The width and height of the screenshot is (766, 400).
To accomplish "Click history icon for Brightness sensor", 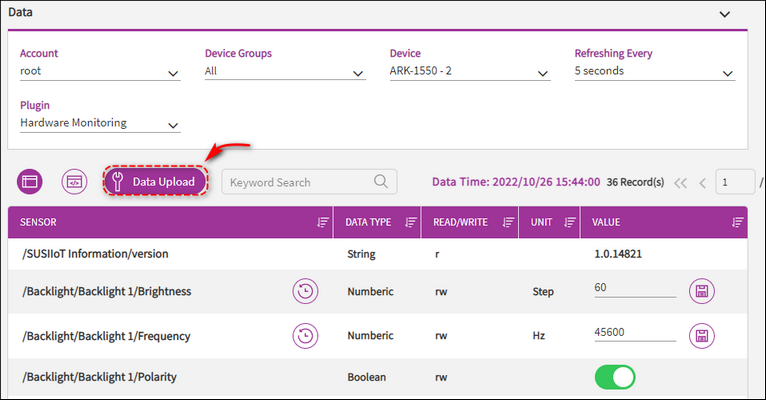I will coord(304,291).
